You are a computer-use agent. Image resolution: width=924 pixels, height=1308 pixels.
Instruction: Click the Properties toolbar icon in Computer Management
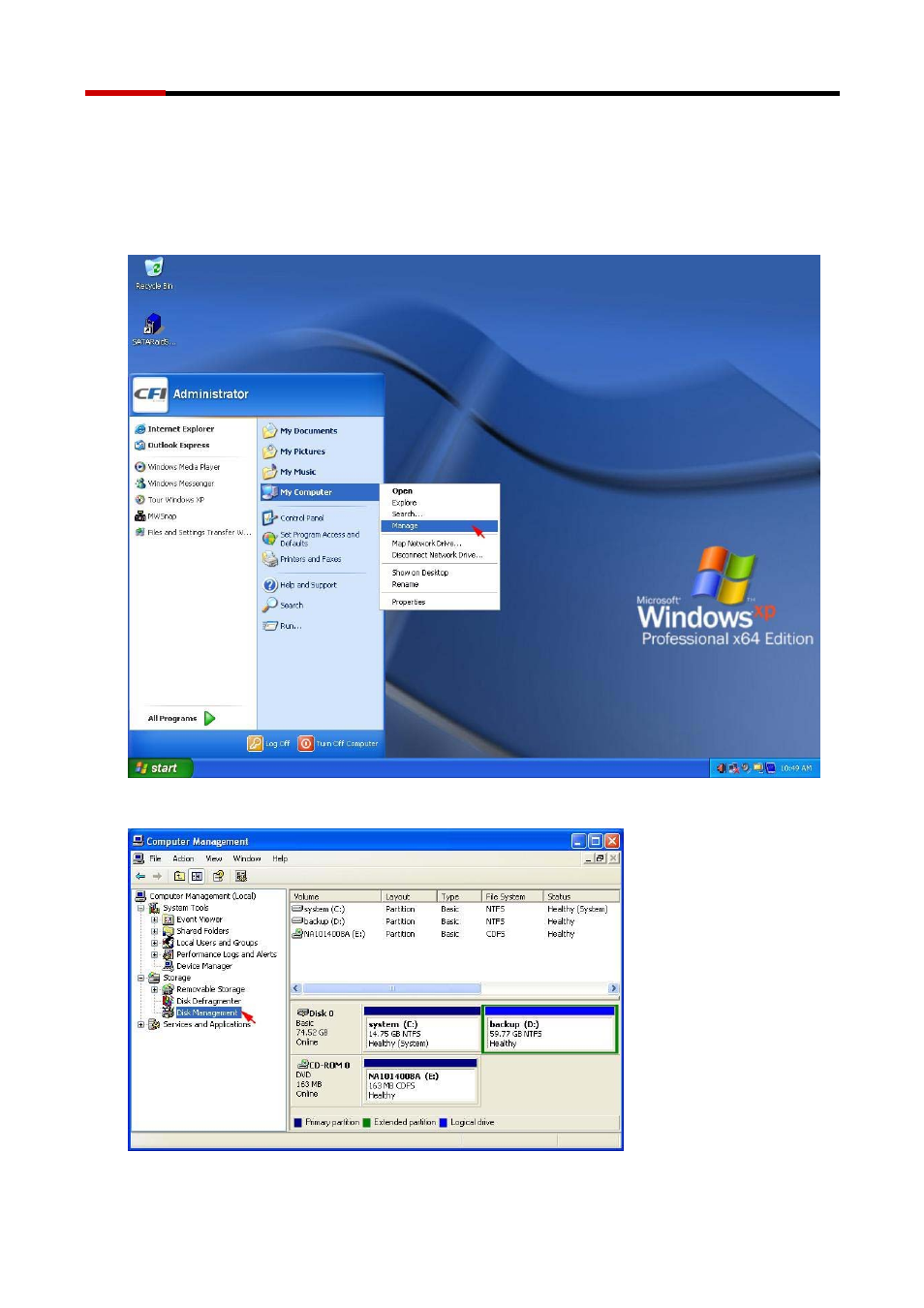click(219, 876)
